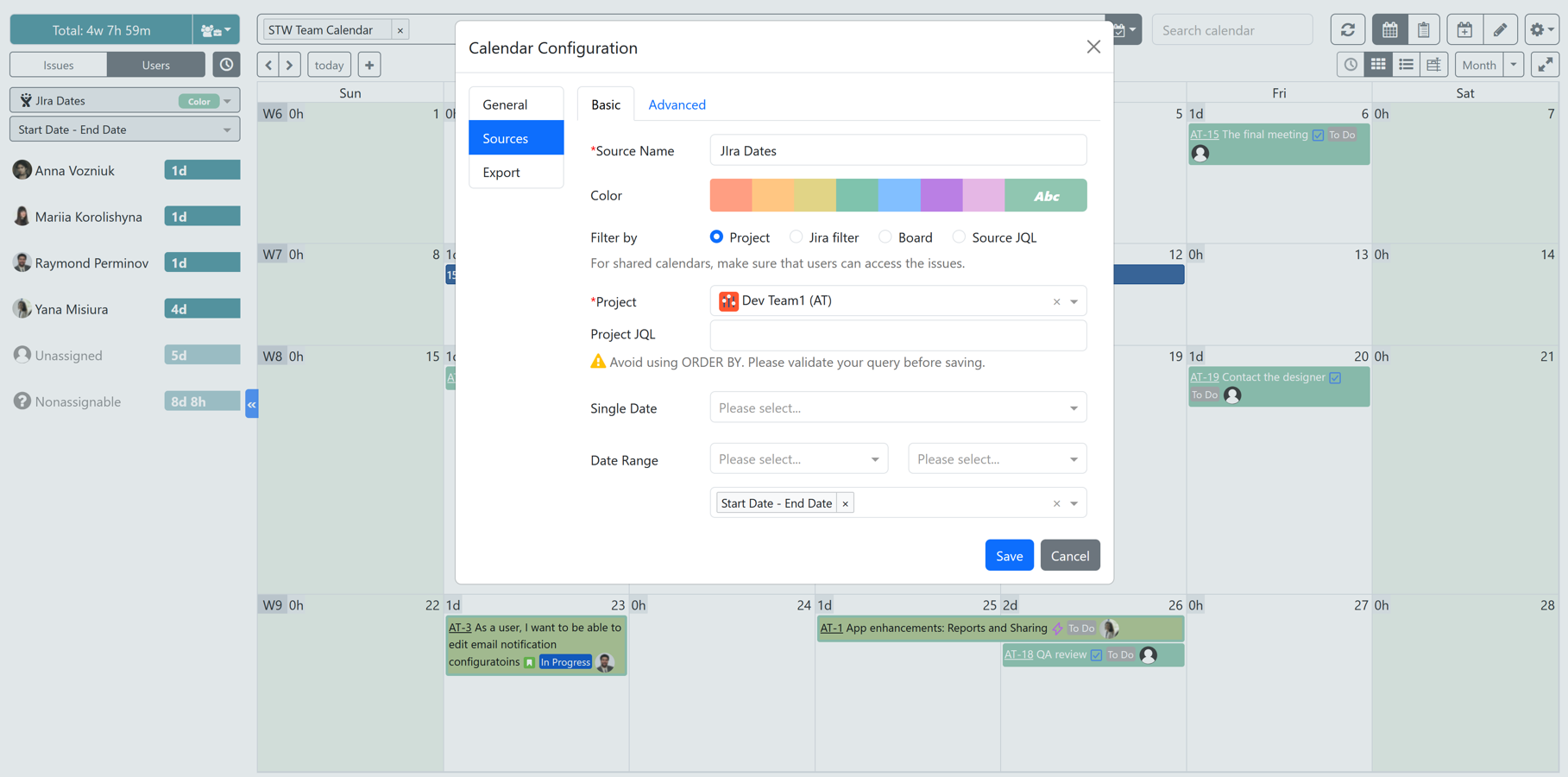
Task: Click the refresh calendar icon
Action: pyautogui.click(x=1348, y=29)
